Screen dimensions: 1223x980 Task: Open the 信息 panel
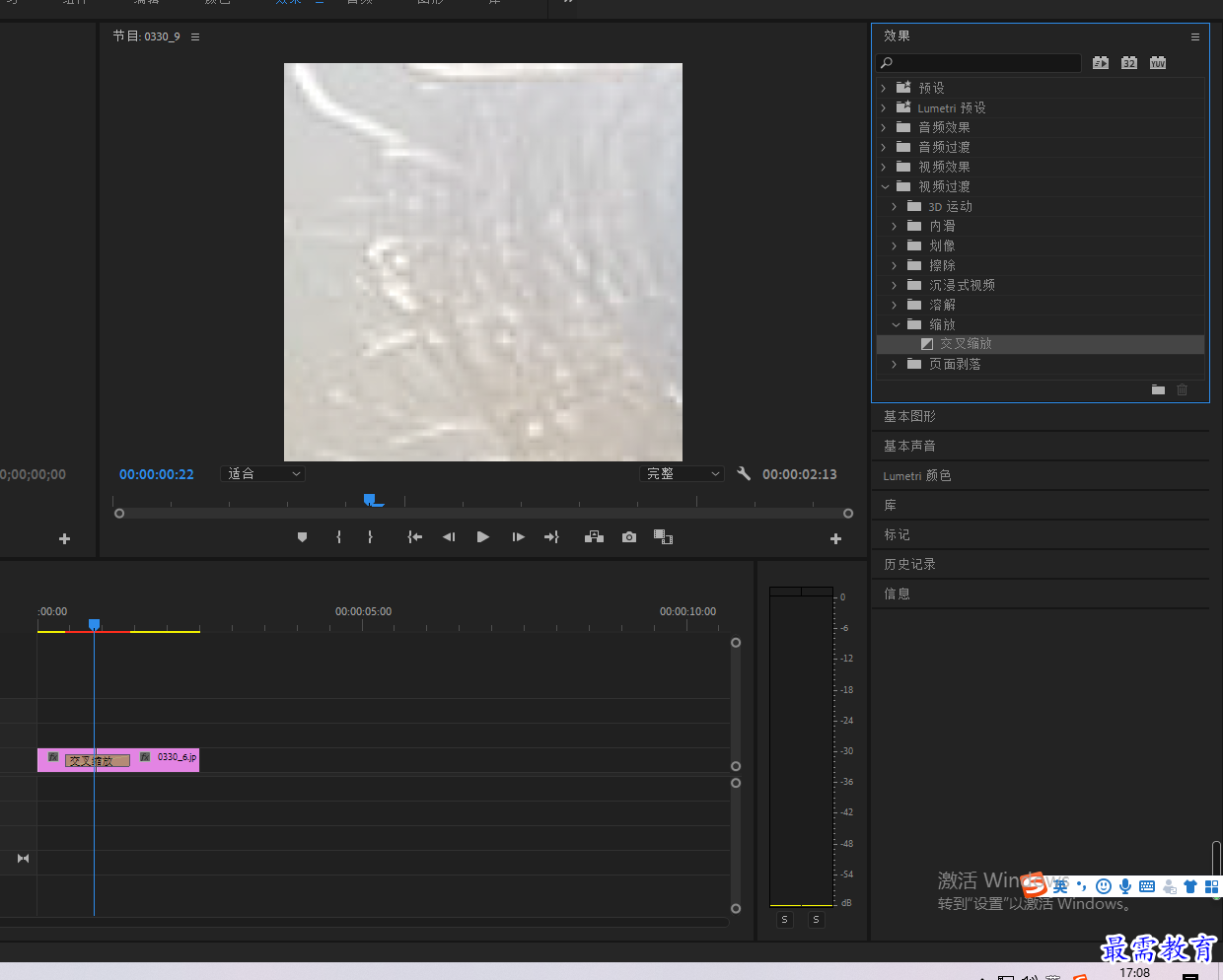(x=897, y=594)
